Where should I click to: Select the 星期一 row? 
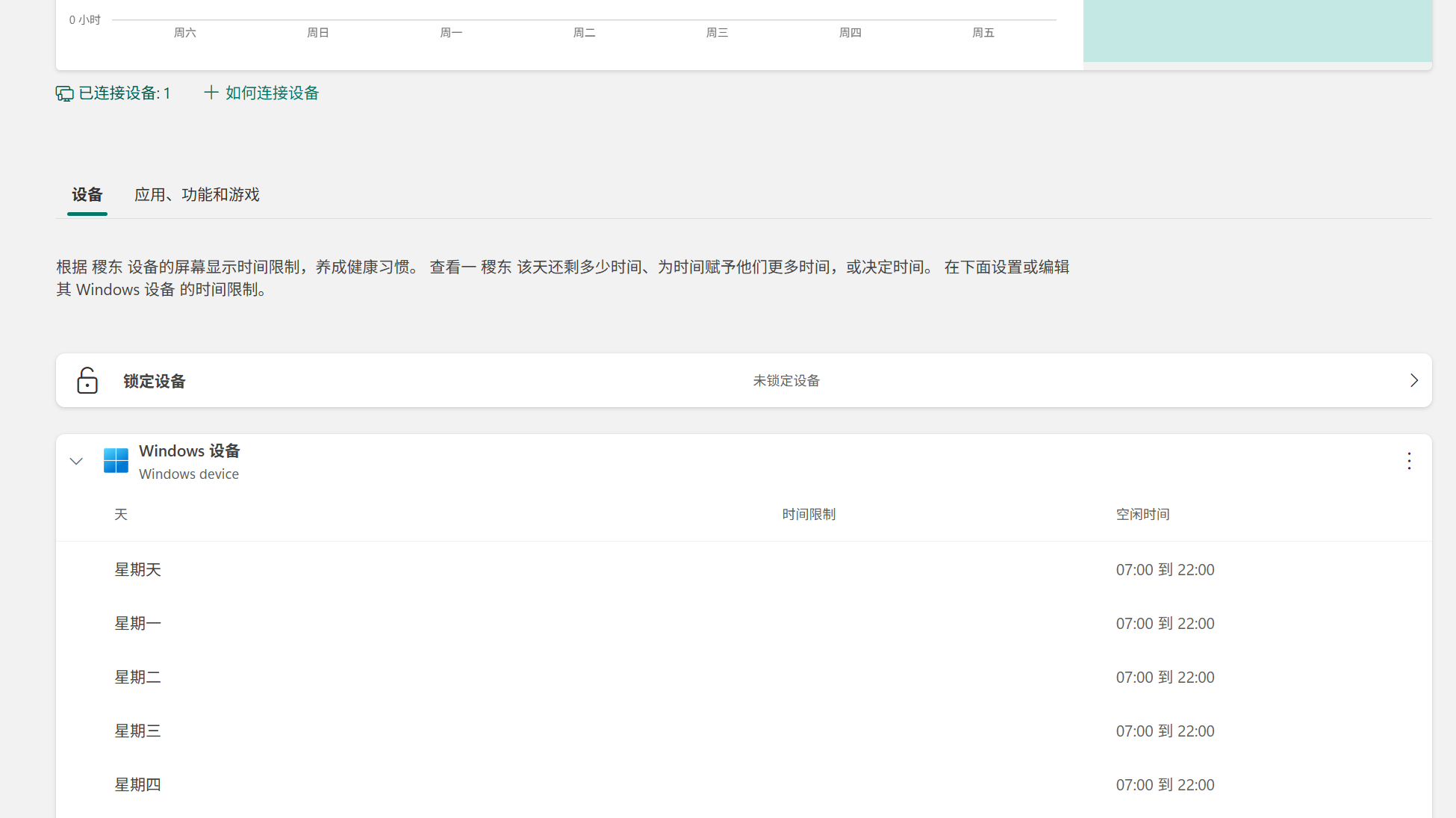744,623
